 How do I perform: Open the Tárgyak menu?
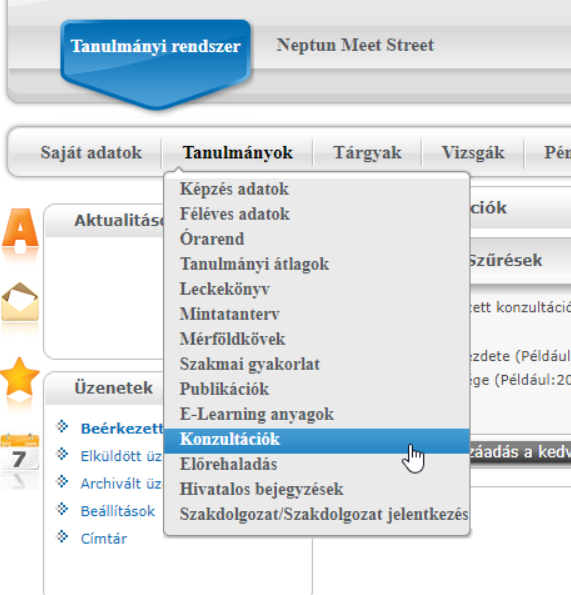(x=367, y=153)
